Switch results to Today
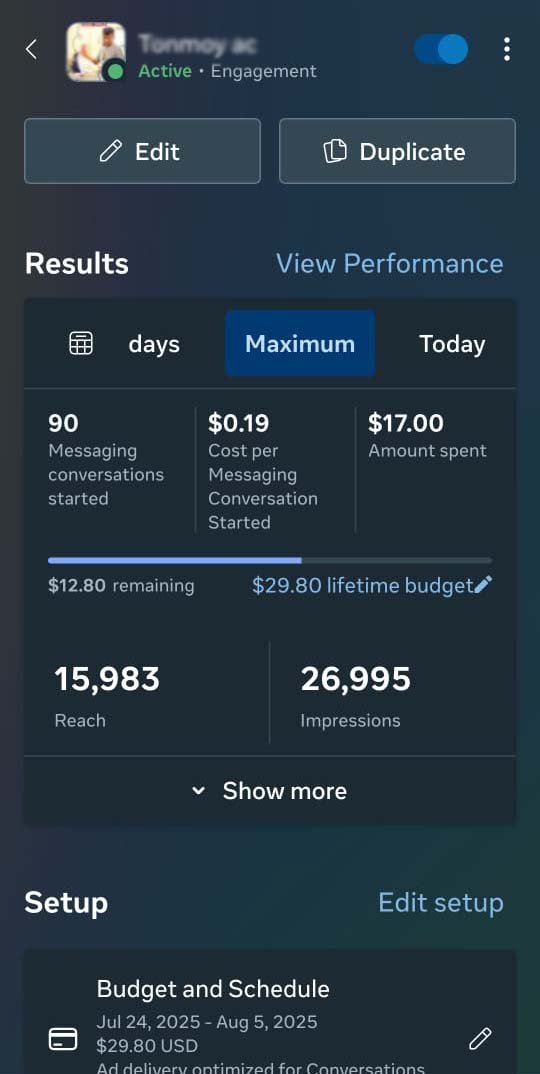Image resolution: width=540 pixels, height=1074 pixels. [x=452, y=344]
